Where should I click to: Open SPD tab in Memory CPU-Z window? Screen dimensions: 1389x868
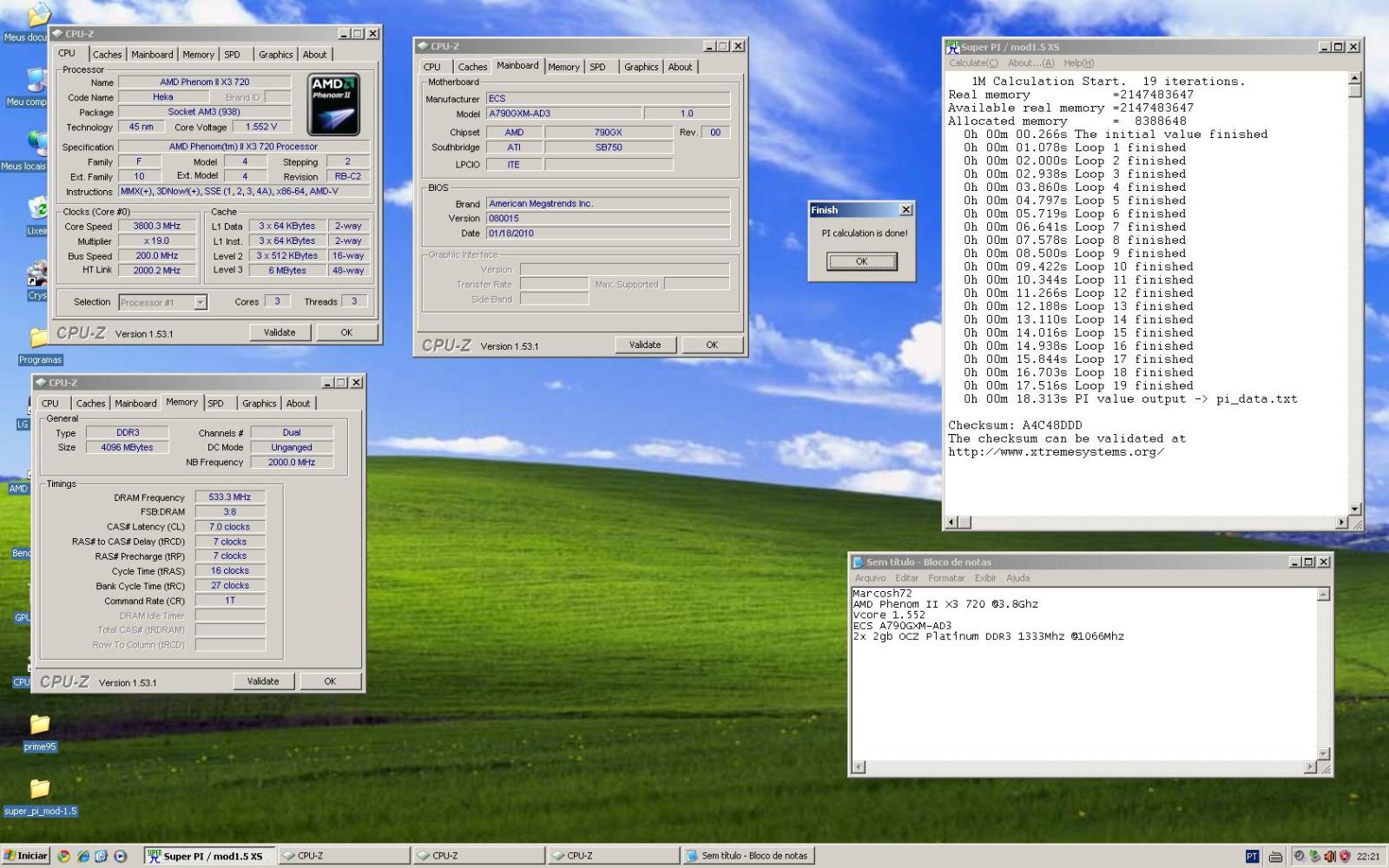pyautogui.click(x=215, y=404)
